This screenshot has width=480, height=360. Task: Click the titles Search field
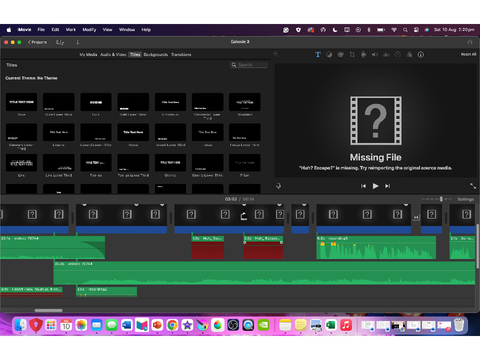point(249,65)
